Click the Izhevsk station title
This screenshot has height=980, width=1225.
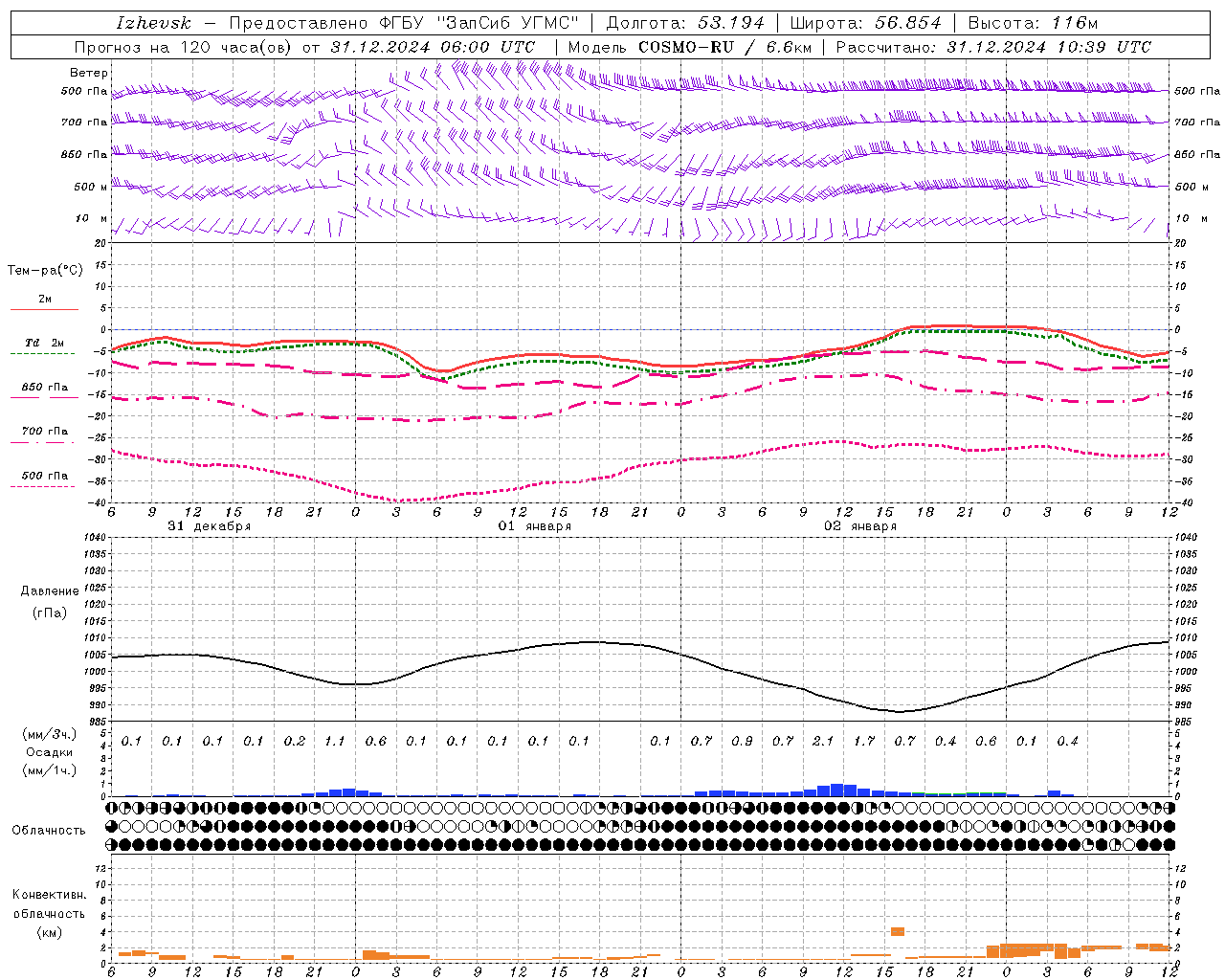[153, 23]
